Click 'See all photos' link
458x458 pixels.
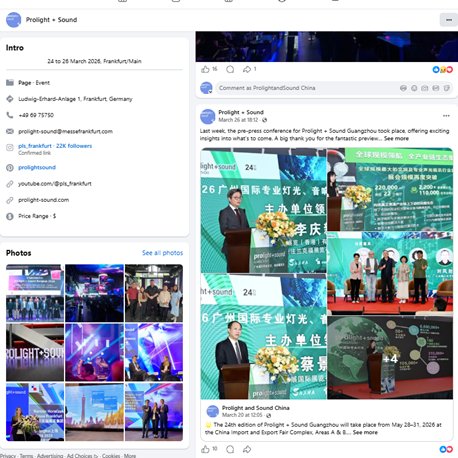[162, 253]
